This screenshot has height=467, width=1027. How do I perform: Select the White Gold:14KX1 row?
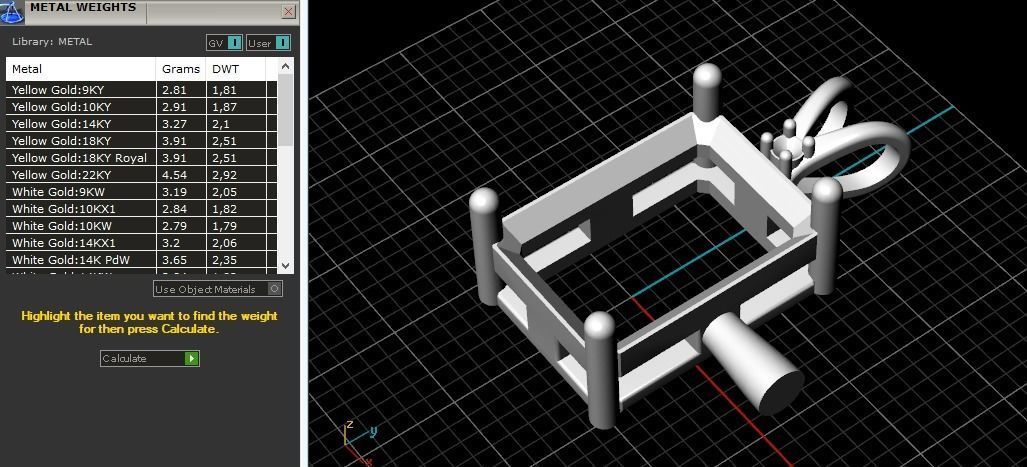pos(141,243)
